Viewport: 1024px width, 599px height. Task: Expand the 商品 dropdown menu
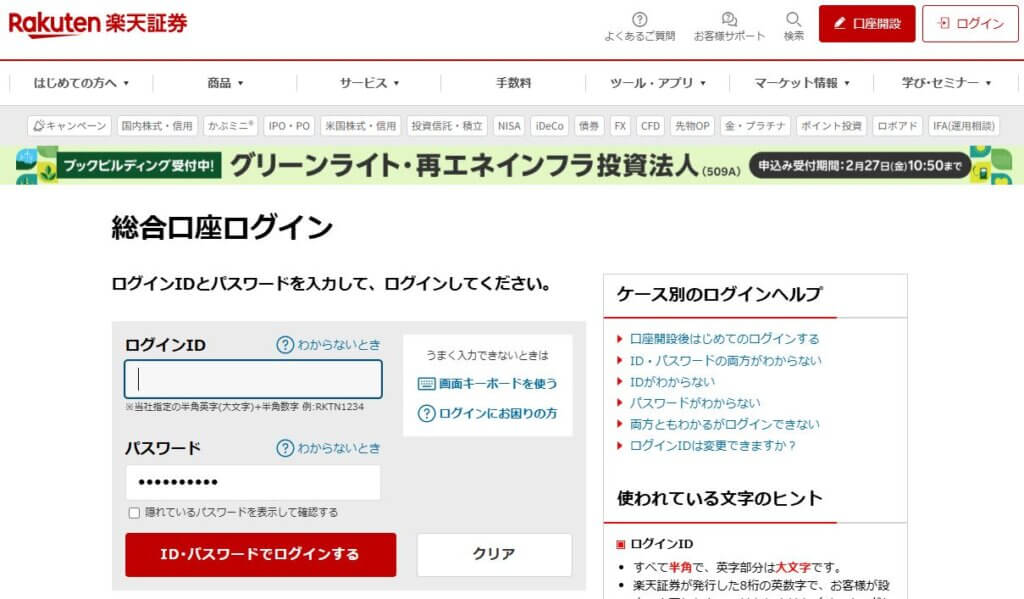(225, 83)
